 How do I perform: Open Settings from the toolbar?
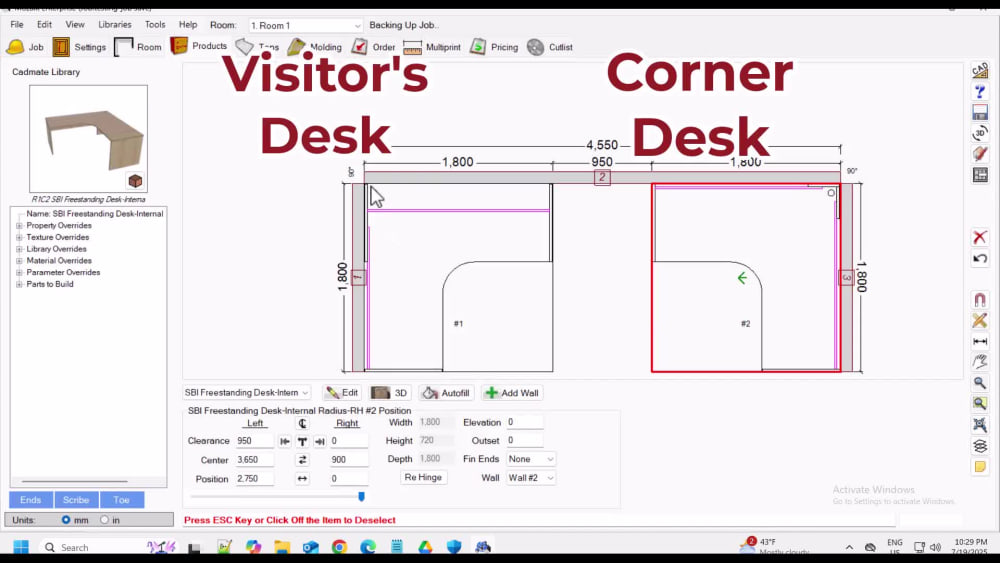pos(79,47)
